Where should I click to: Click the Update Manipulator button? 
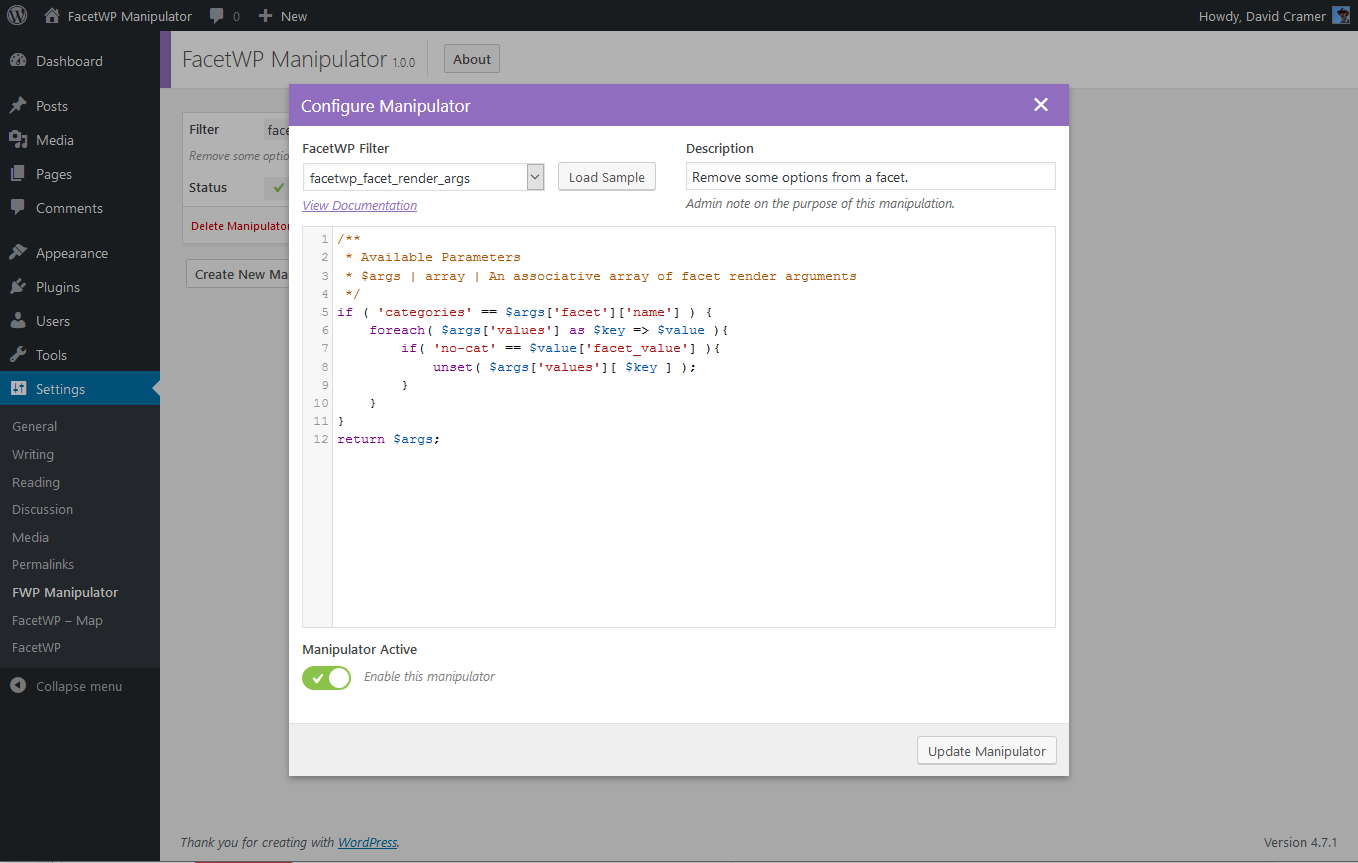[986, 751]
